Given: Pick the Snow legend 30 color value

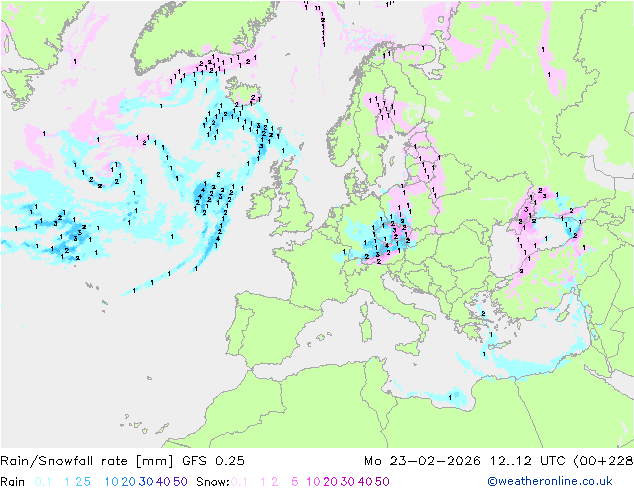Looking at the screenshot, I should pos(348,482).
